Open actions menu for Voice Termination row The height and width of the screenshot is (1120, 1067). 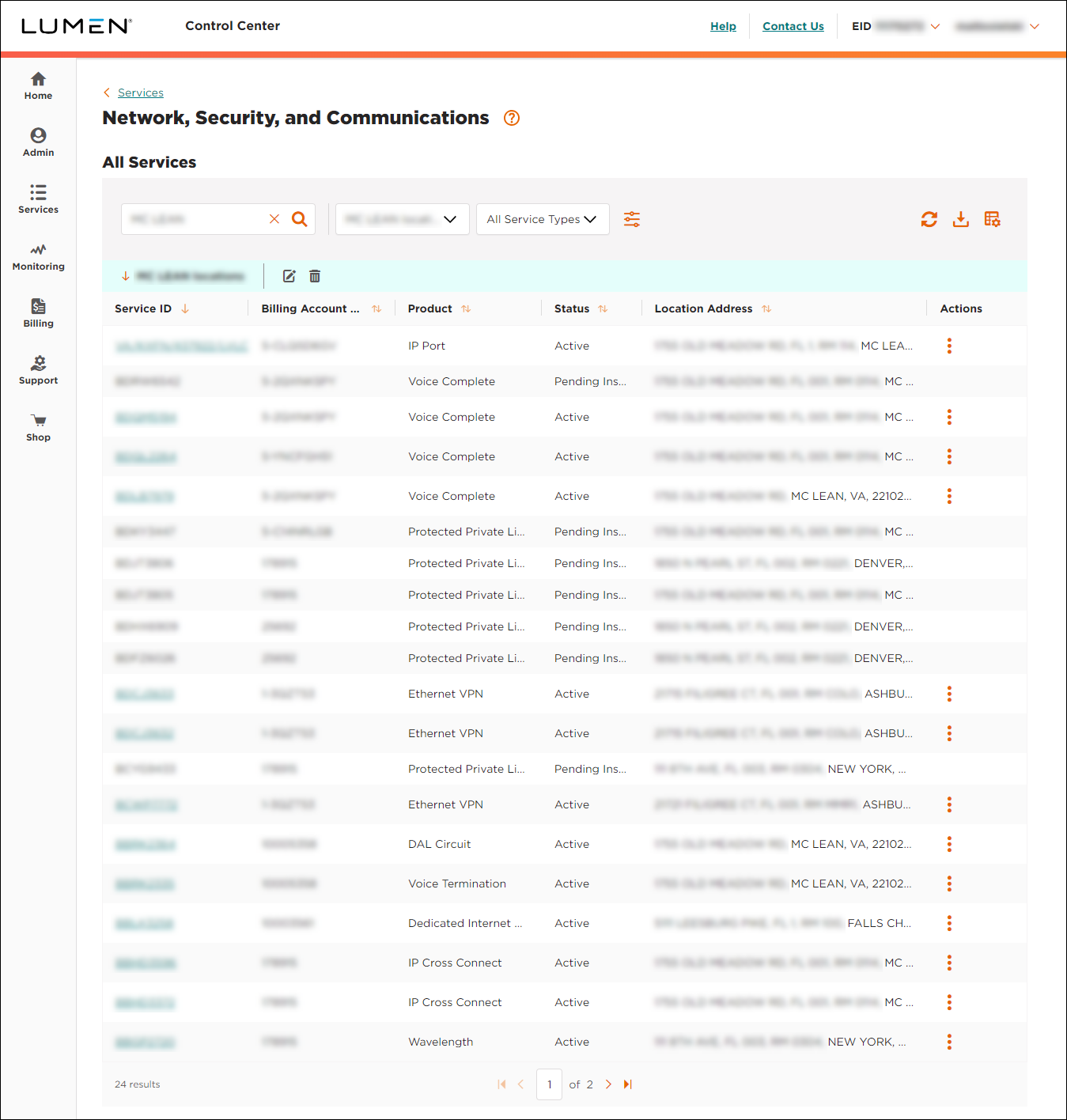[x=949, y=884]
